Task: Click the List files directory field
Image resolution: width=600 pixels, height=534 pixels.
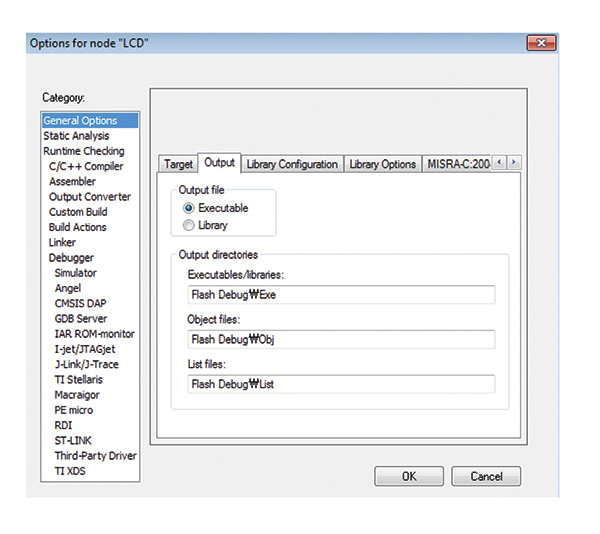Action: pyautogui.click(x=340, y=385)
